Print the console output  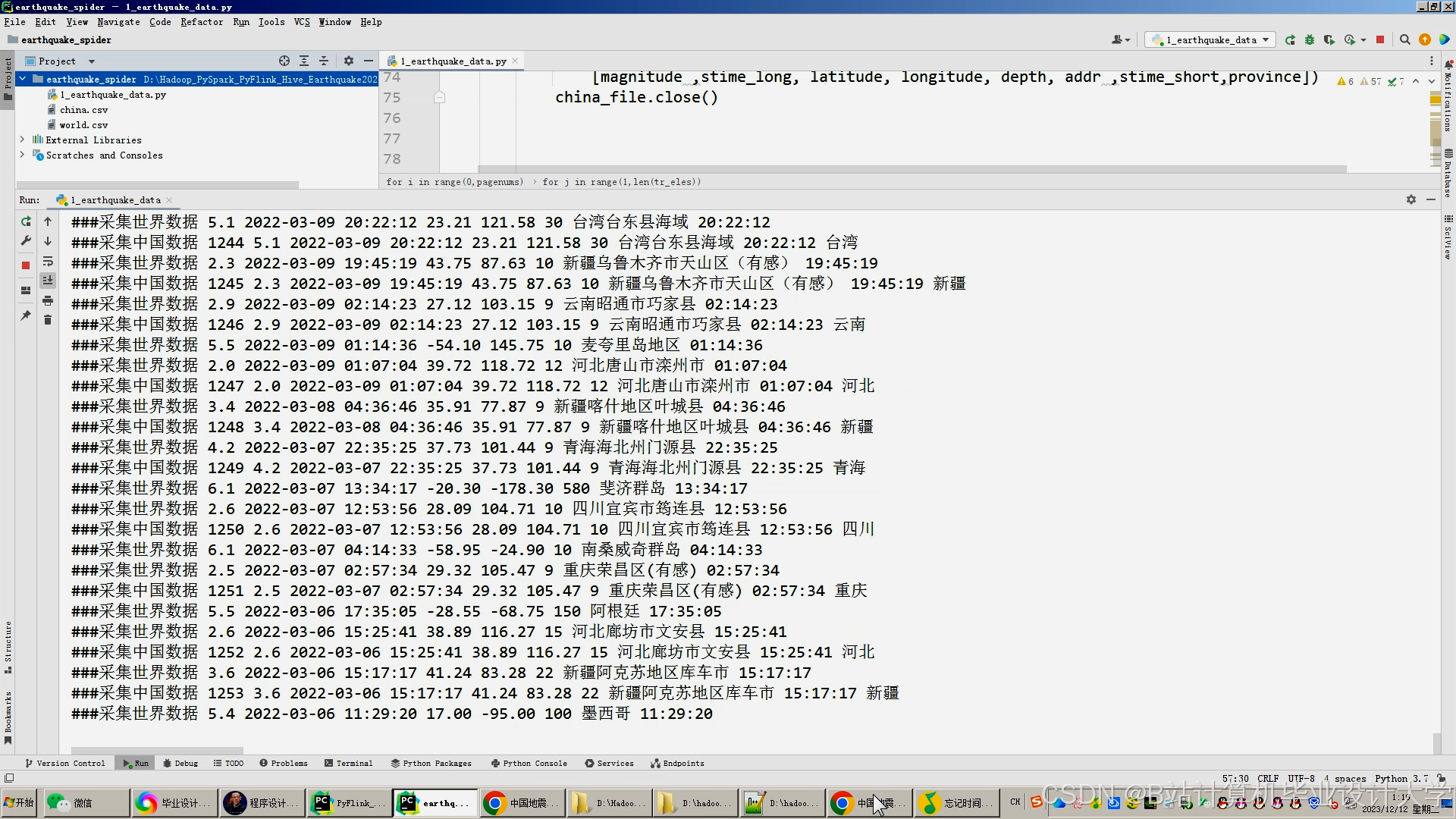tap(48, 301)
